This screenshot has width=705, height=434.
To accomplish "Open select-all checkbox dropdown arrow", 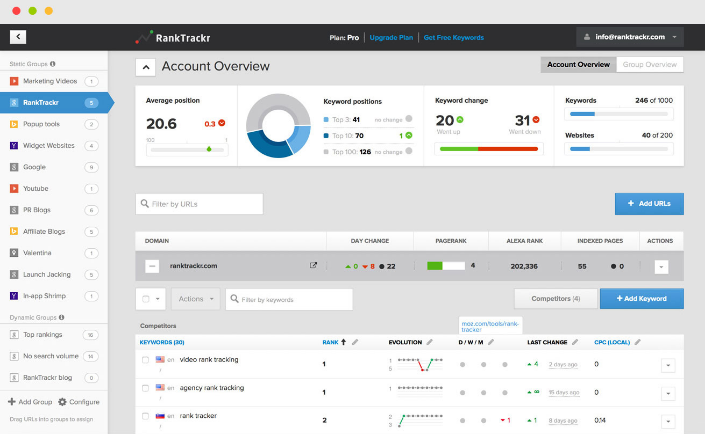I will pos(157,299).
